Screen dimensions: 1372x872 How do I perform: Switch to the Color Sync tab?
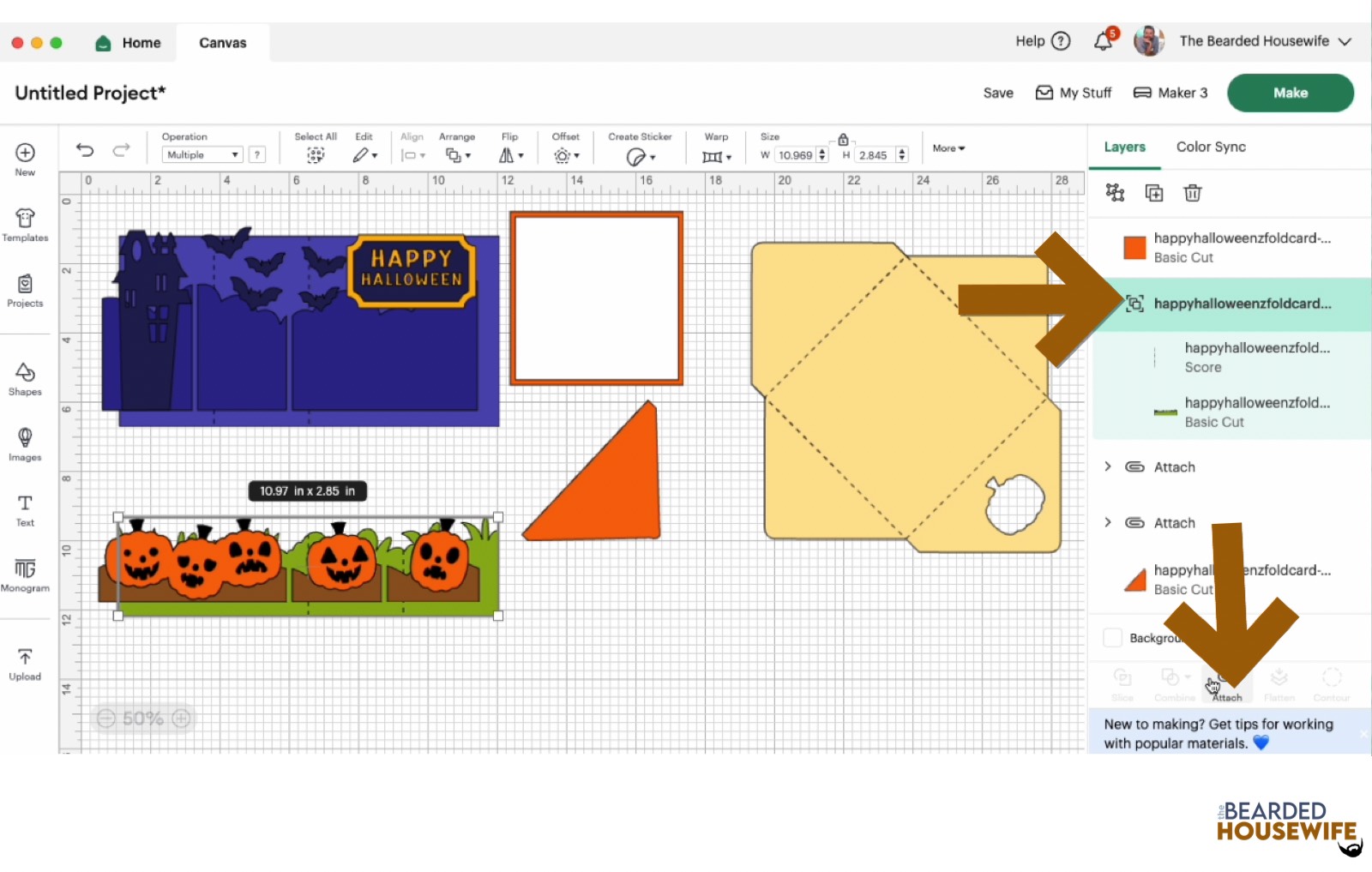(x=1210, y=147)
